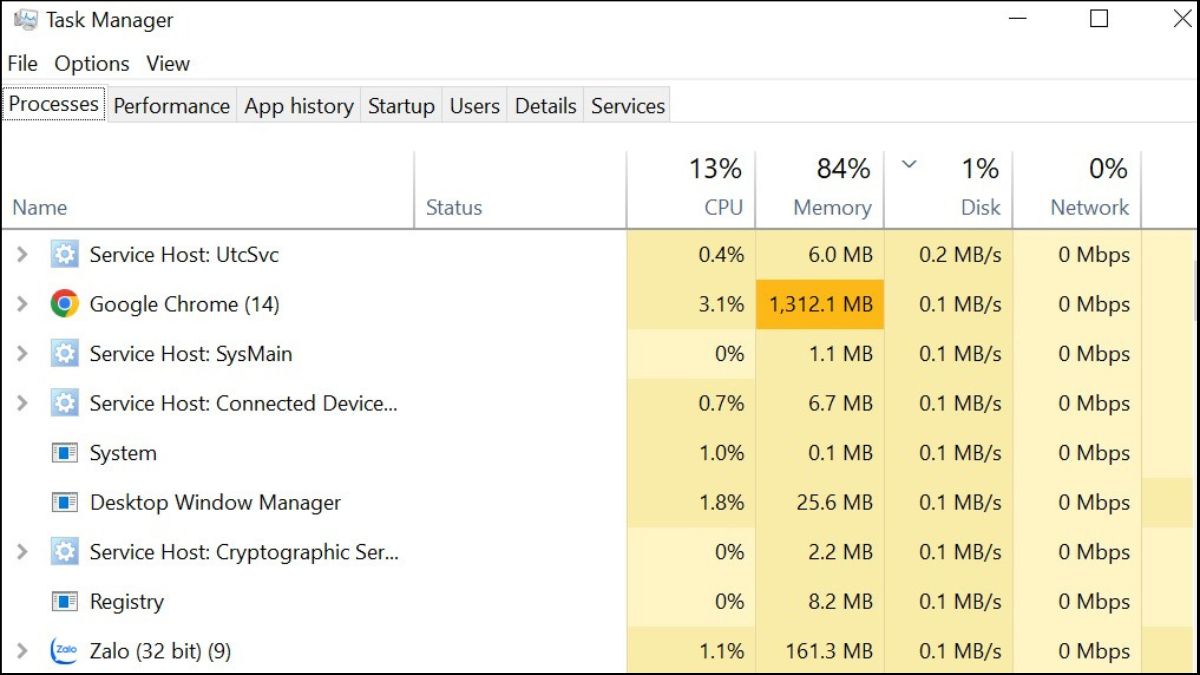Expand Service Host: Cryptographic Services entry
Screen dimensions: 1200x675
[22, 552]
